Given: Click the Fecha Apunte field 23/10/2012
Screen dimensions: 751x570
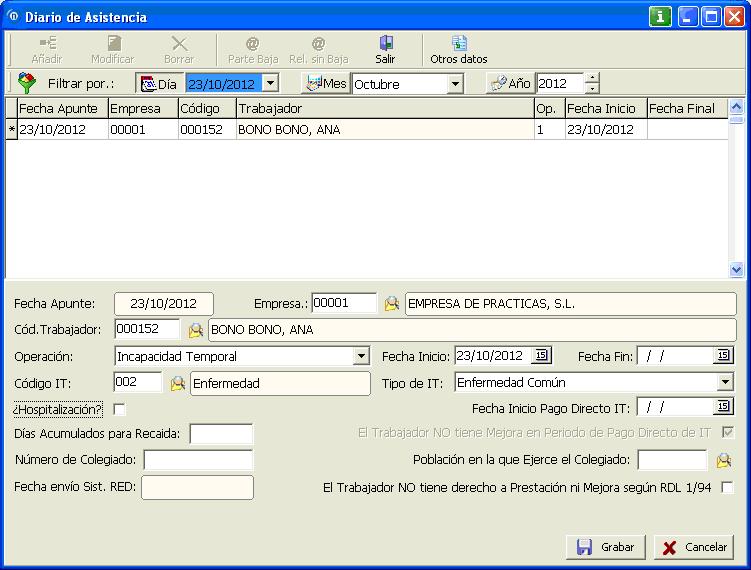Looking at the screenshot, I should [164, 304].
